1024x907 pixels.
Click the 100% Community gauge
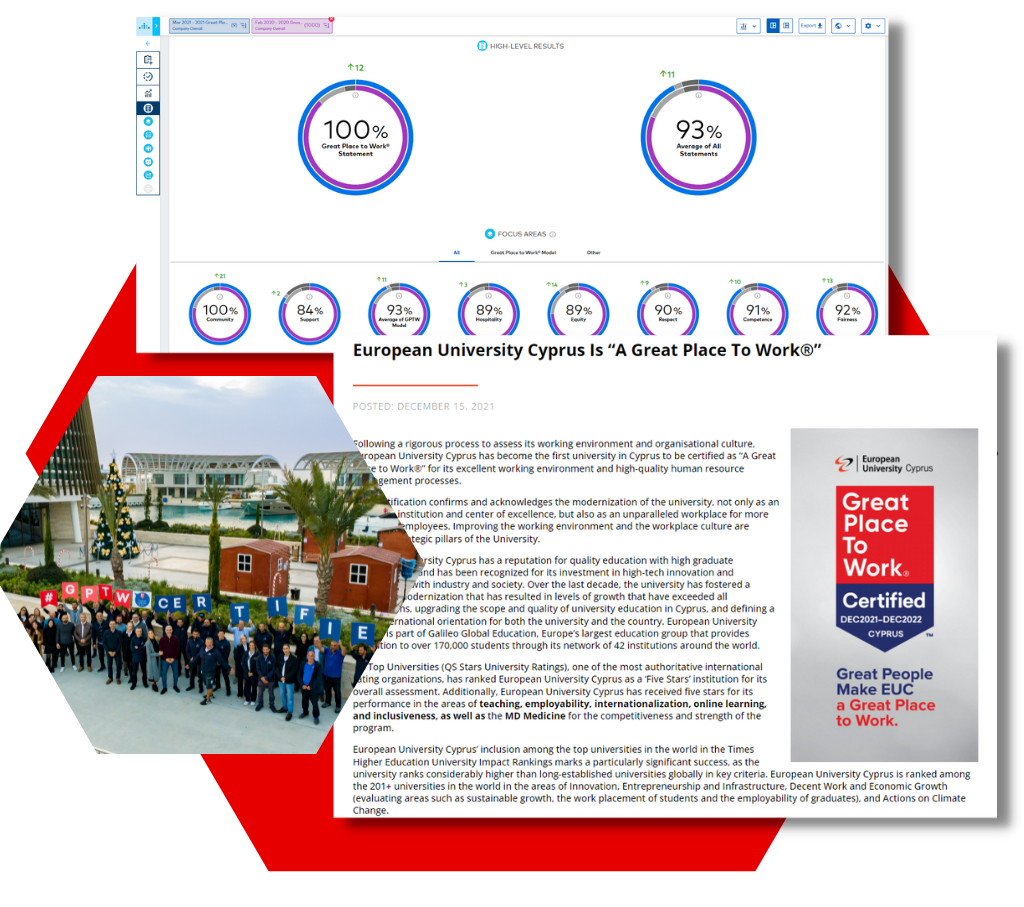(x=219, y=313)
